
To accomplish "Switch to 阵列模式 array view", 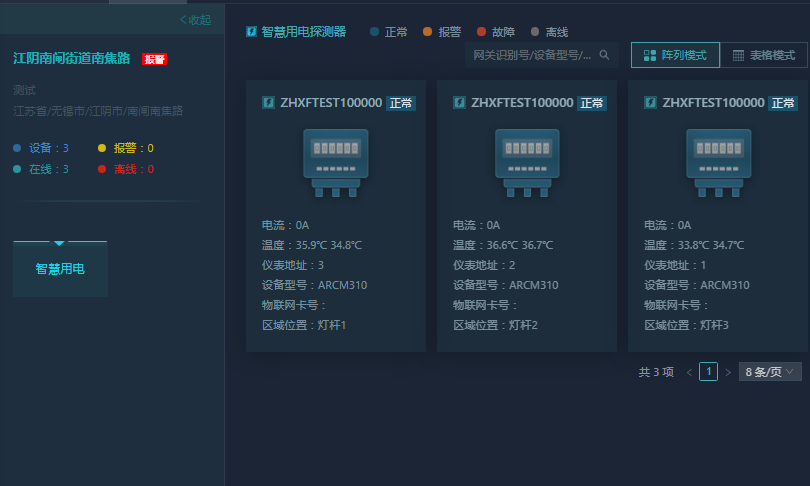I will point(675,55).
